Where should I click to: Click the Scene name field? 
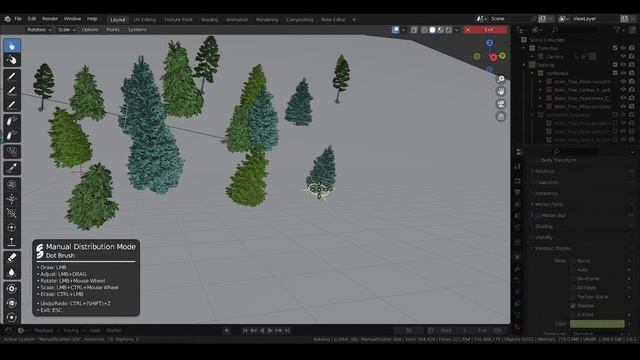coord(510,19)
